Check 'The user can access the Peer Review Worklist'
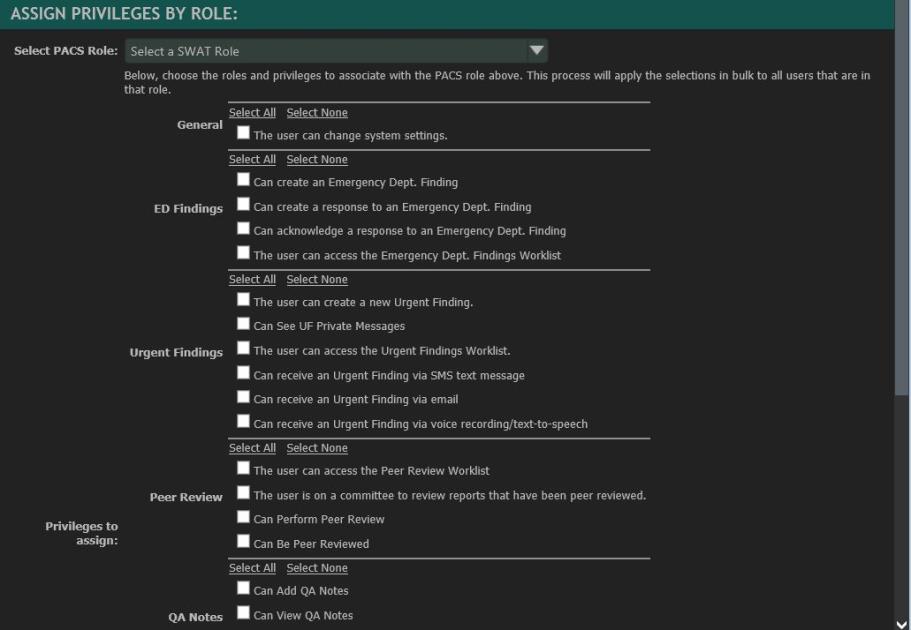 click(x=241, y=468)
